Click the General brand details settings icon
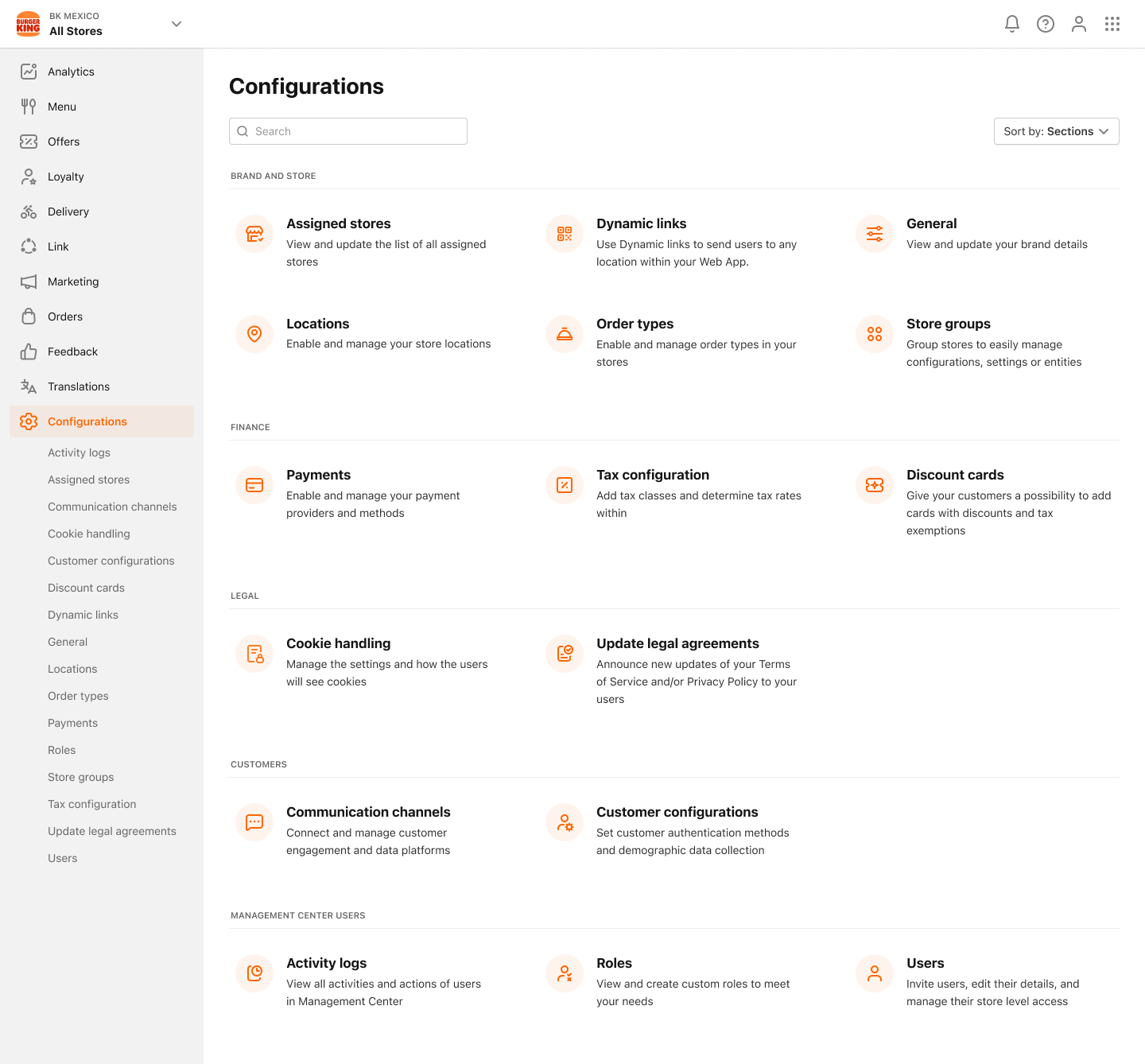The width and height of the screenshot is (1145, 1064). 874,234
